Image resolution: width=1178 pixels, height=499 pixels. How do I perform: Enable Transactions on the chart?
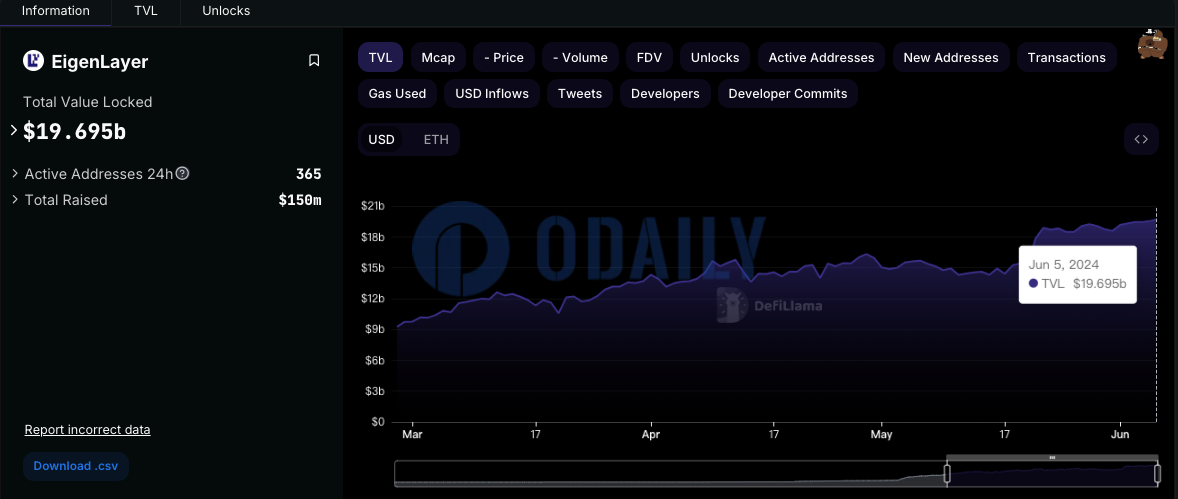1066,57
